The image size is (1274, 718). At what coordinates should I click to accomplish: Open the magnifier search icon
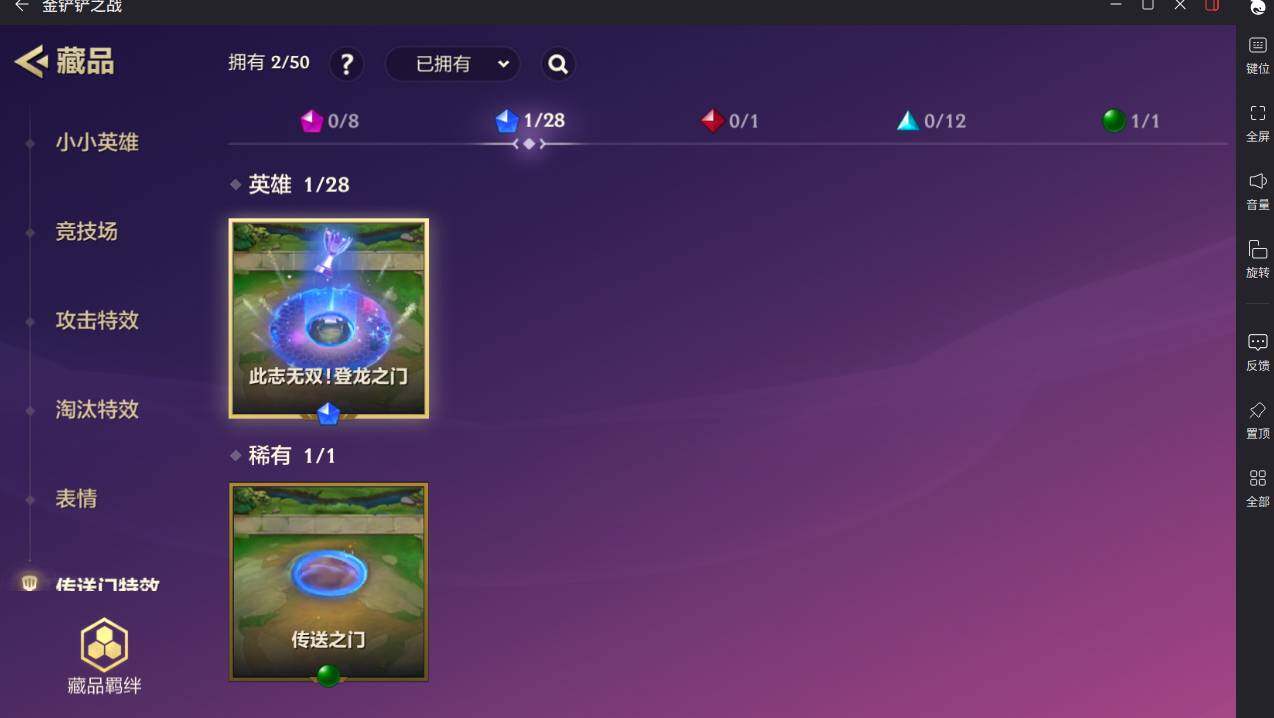558,64
